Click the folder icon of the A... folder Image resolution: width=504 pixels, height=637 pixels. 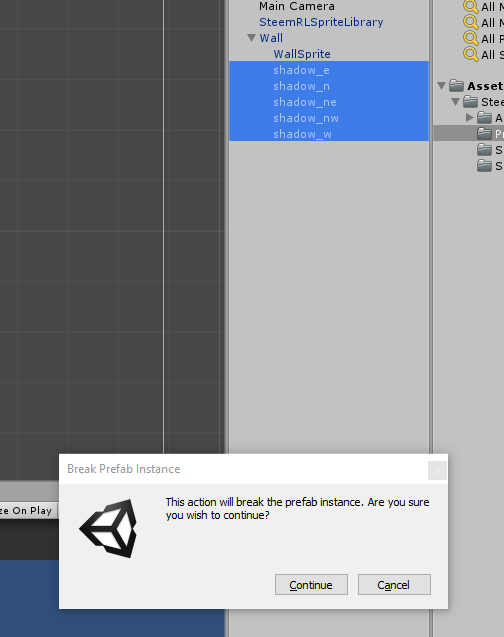pyautogui.click(x=484, y=117)
